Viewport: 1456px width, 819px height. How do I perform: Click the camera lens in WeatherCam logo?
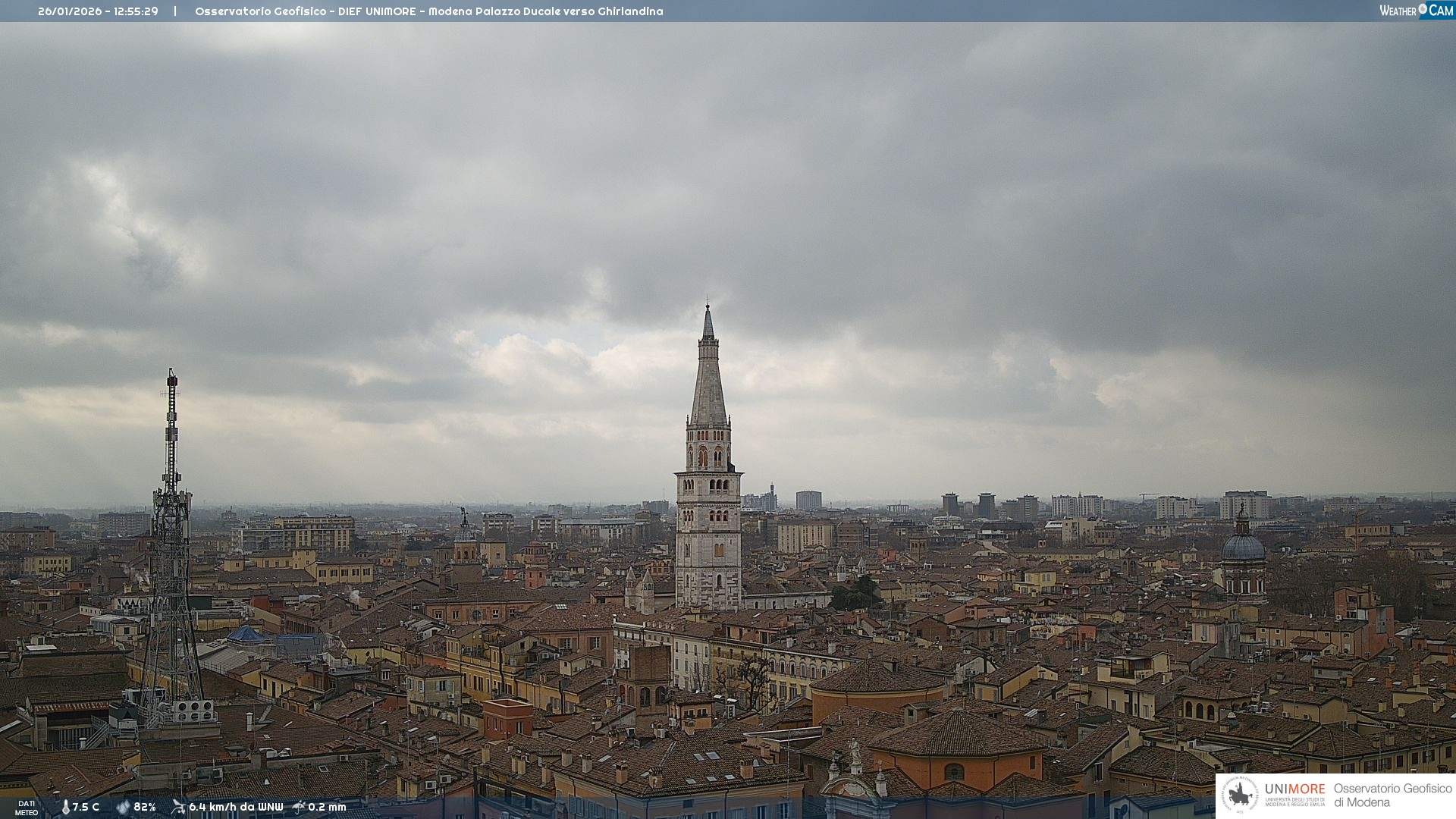click(x=1423, y=9)
